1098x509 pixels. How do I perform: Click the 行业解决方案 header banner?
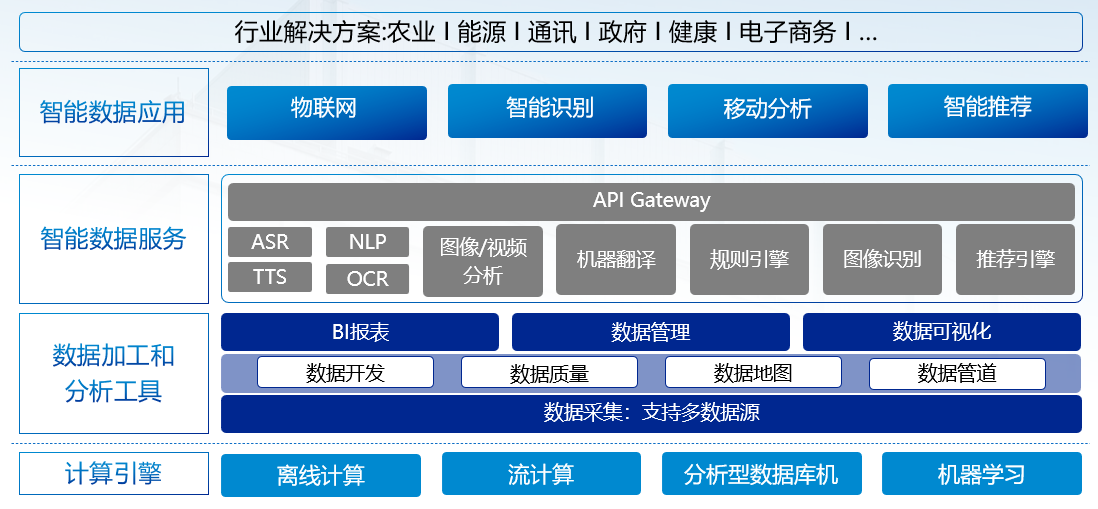[550, 32]
